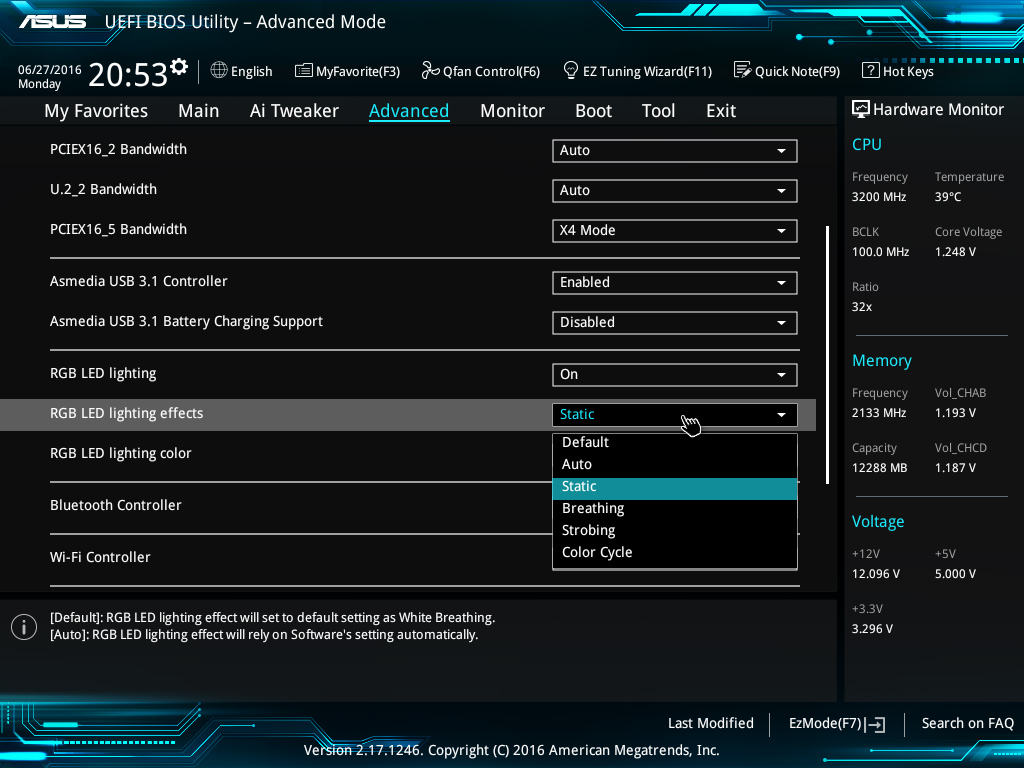
Task: Change language via English label
Action: pos(251,72)
